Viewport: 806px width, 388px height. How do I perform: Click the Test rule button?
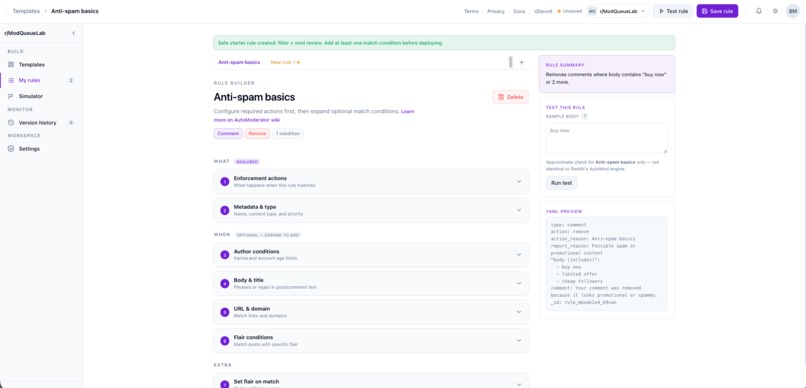tap(673, 11)
